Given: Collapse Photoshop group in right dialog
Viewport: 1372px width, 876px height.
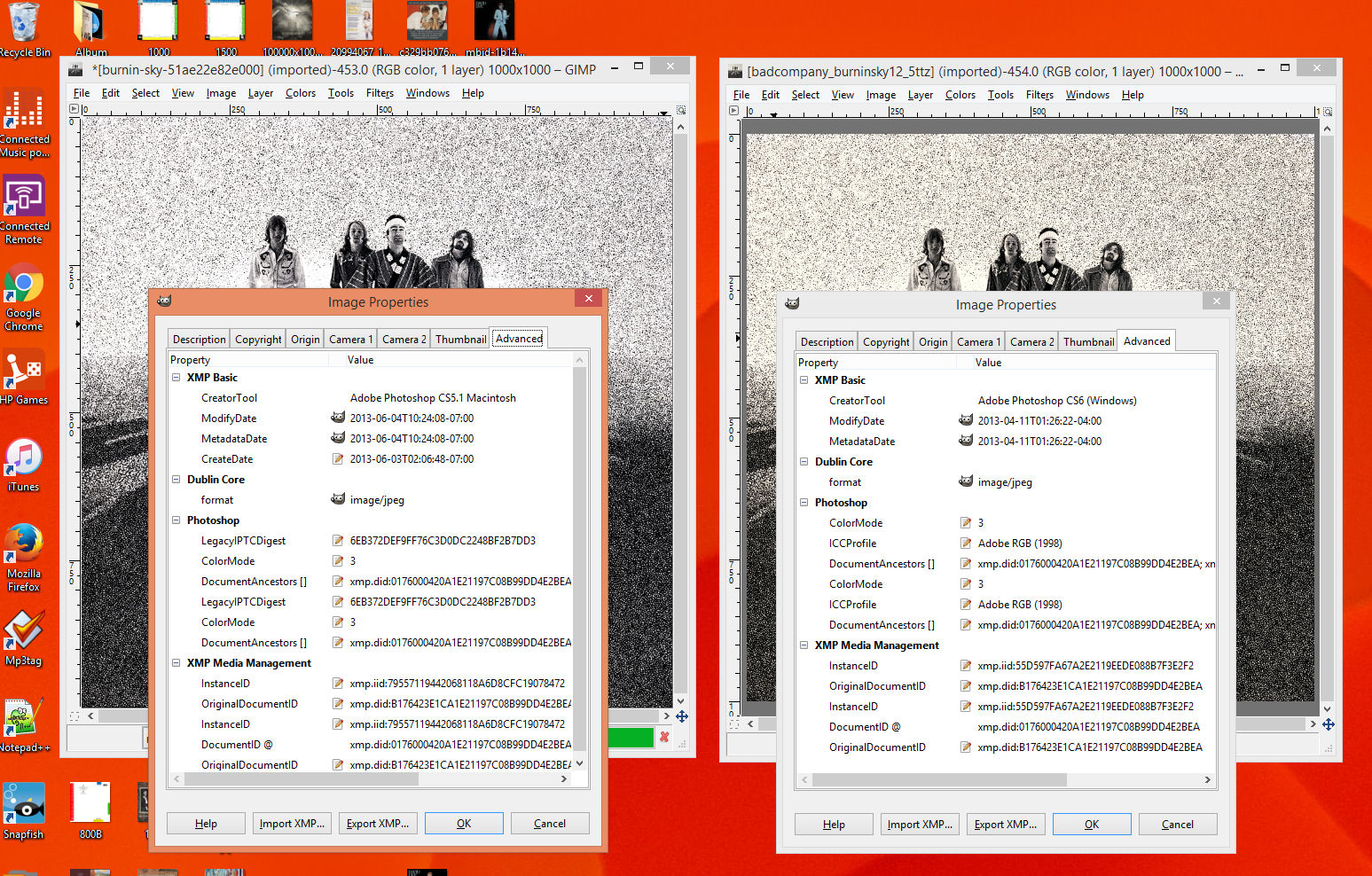Looking at the screenshot, I should coord(804,503).
